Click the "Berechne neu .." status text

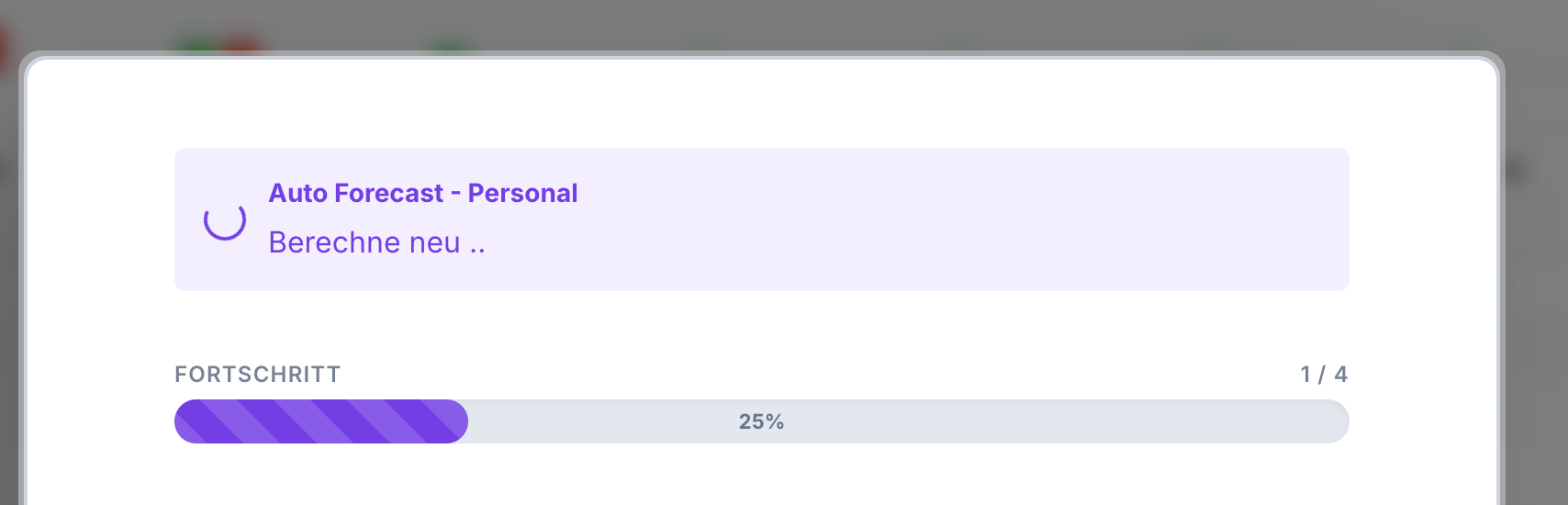point(376,242)
